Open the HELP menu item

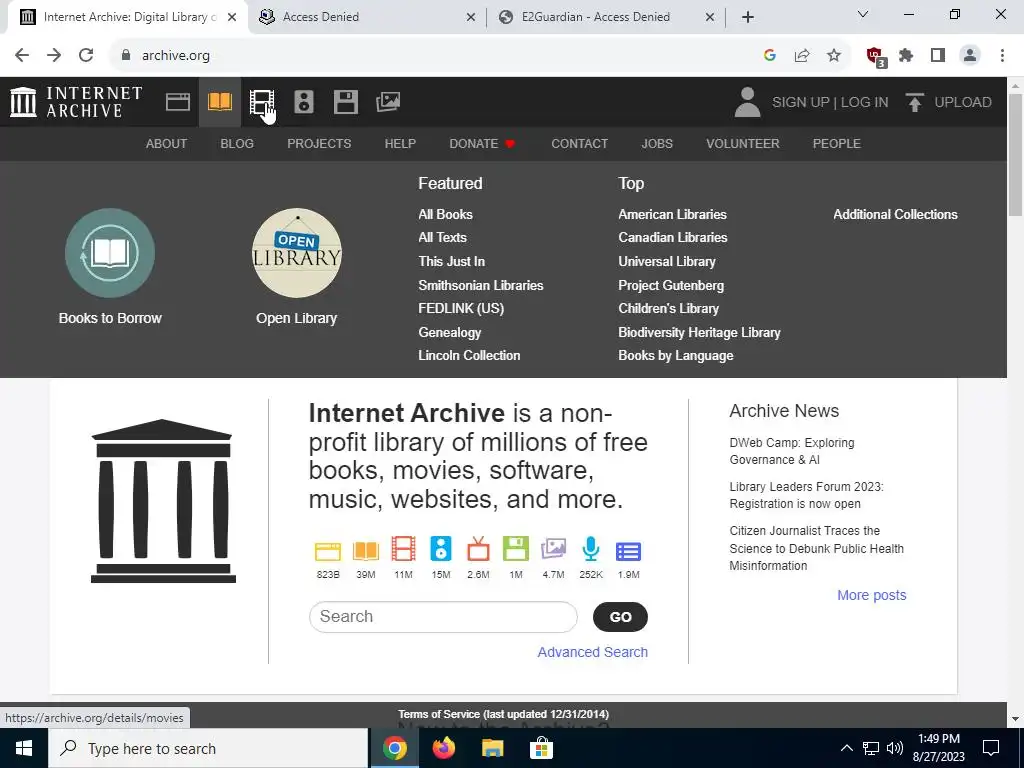coord(400,144)
